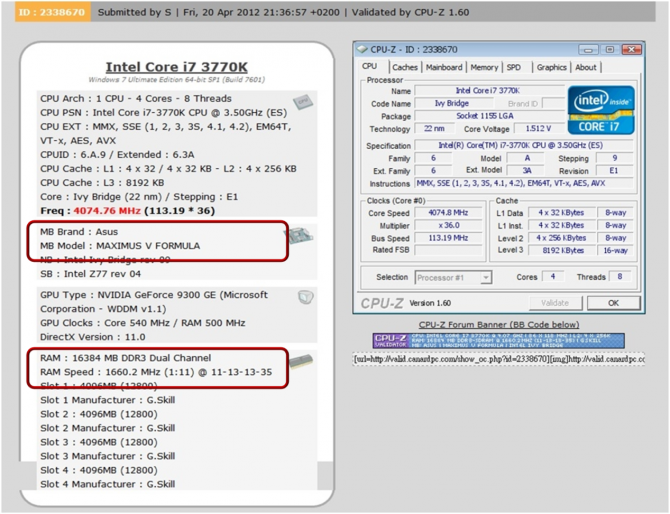
Task: Click the Ext. Model value 3A
Action: coord(526,170)
